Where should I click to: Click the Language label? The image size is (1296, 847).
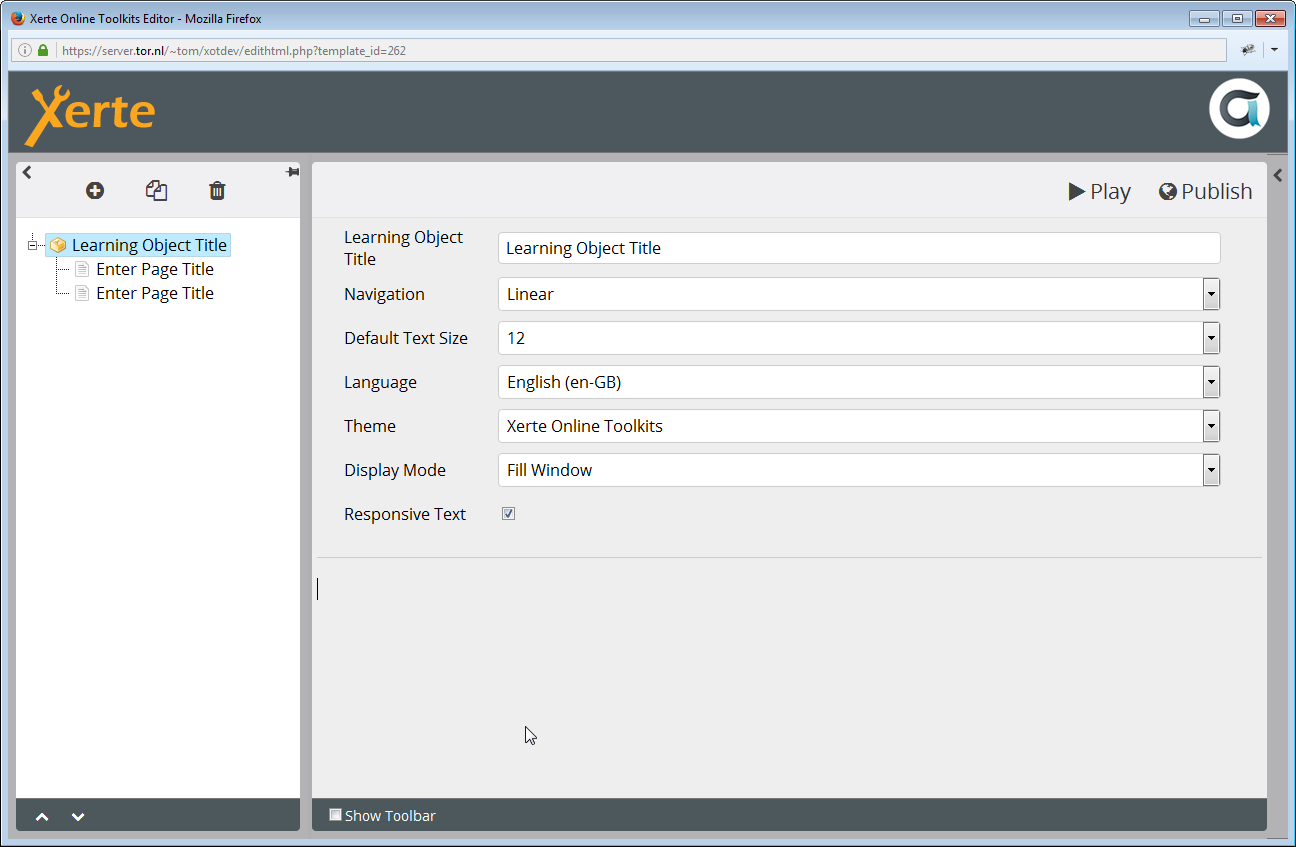(380, 382)
